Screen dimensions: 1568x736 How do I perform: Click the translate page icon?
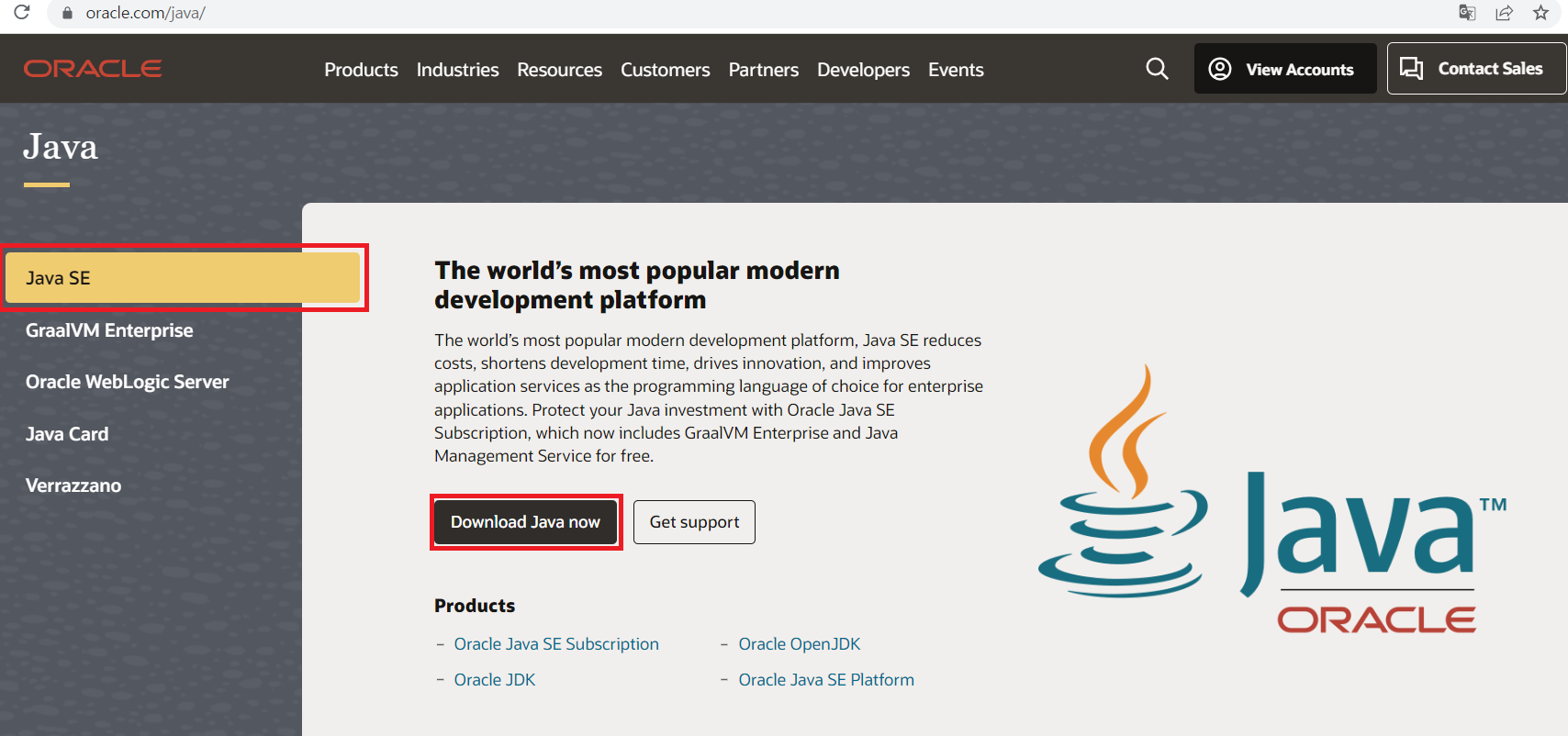[x=1467, y=13]
